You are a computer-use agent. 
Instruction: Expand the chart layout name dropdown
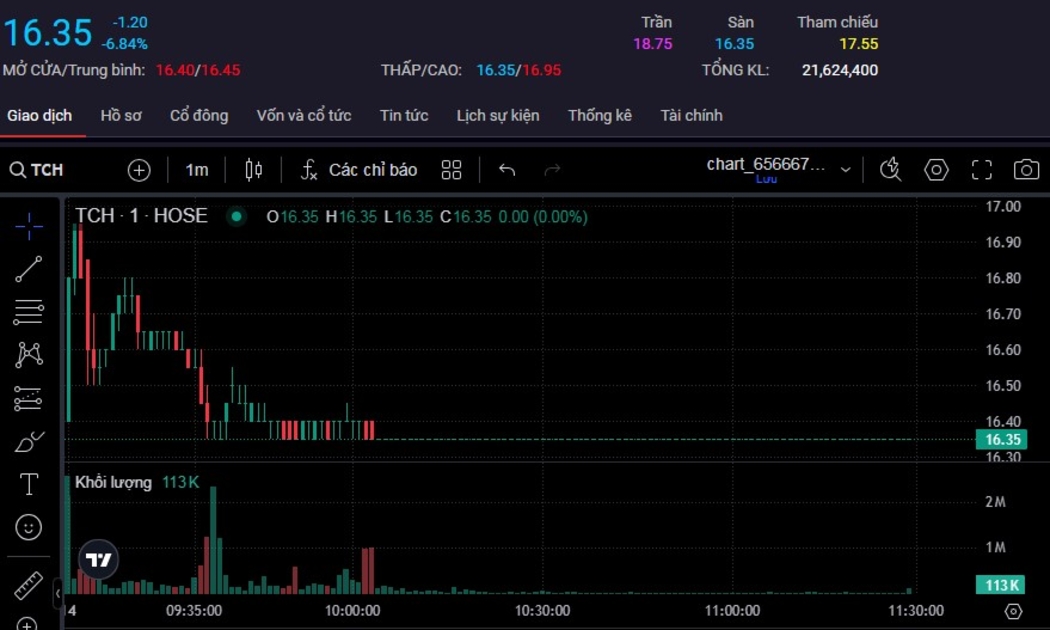coord(845,170)
